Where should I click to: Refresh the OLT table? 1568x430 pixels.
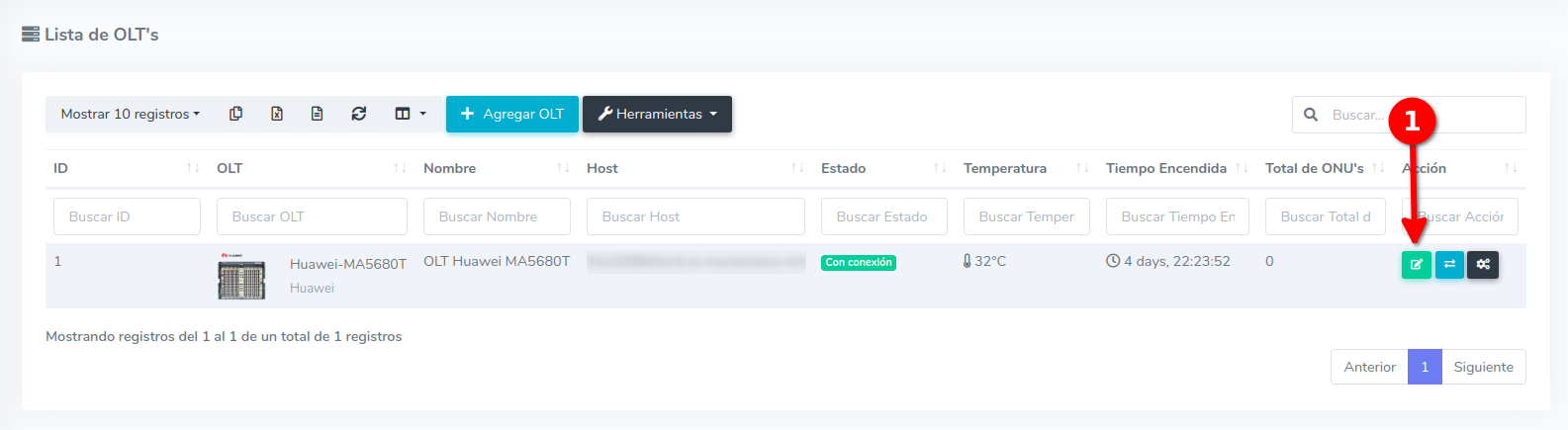point(359,114)
